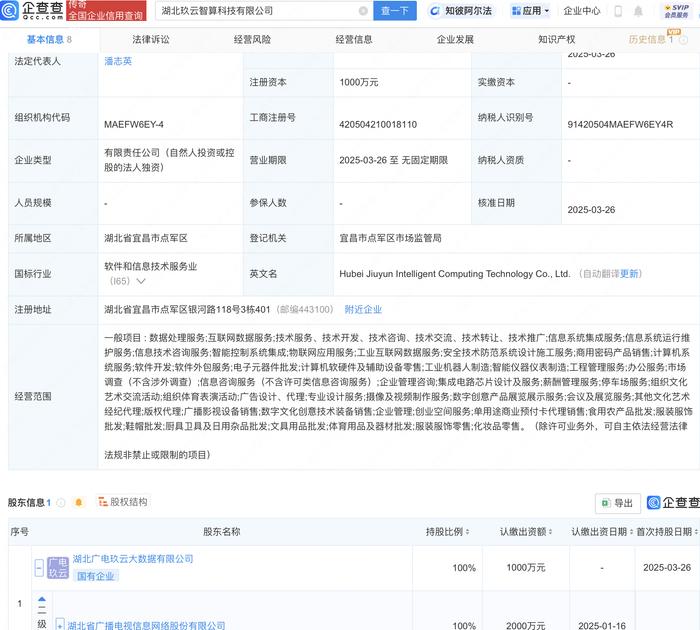Click info icon next to 股东信息
Screen dimensions: 700x630
[x=61, y=503]
